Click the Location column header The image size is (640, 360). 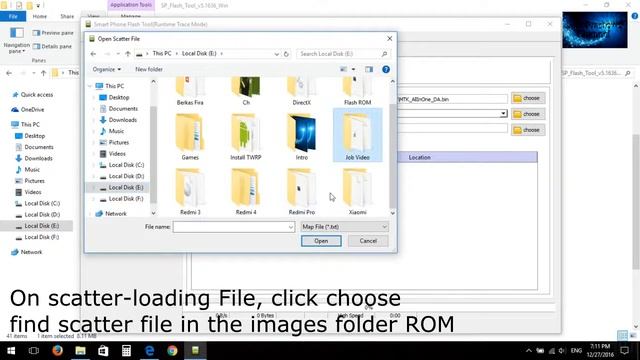(x=420, y=158)
